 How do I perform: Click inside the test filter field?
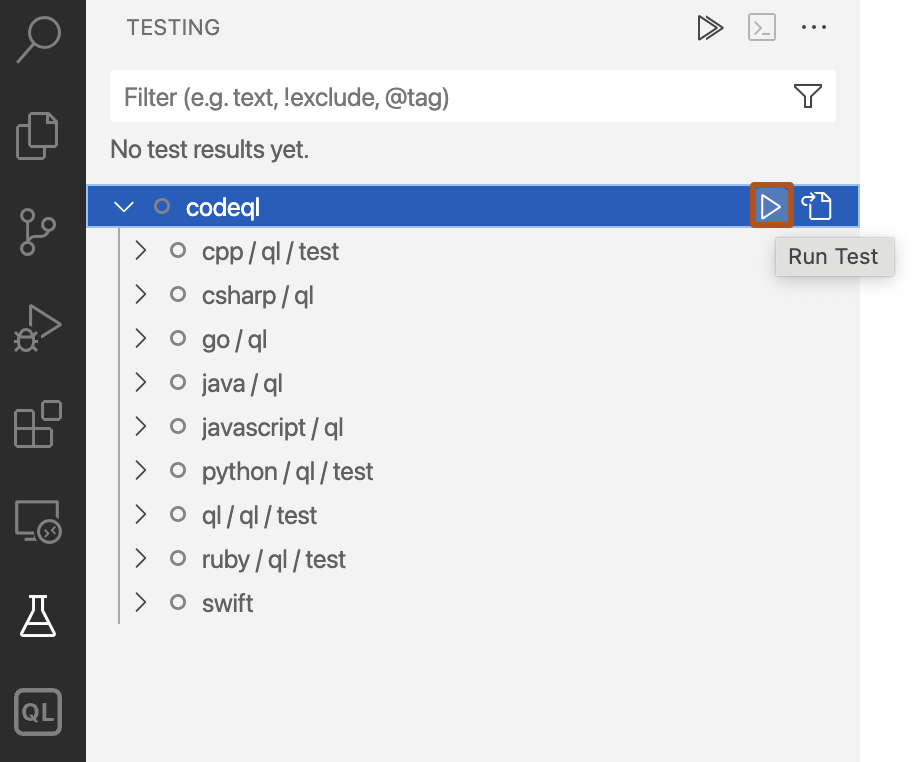pyautogui.click(x=400, y=96)
